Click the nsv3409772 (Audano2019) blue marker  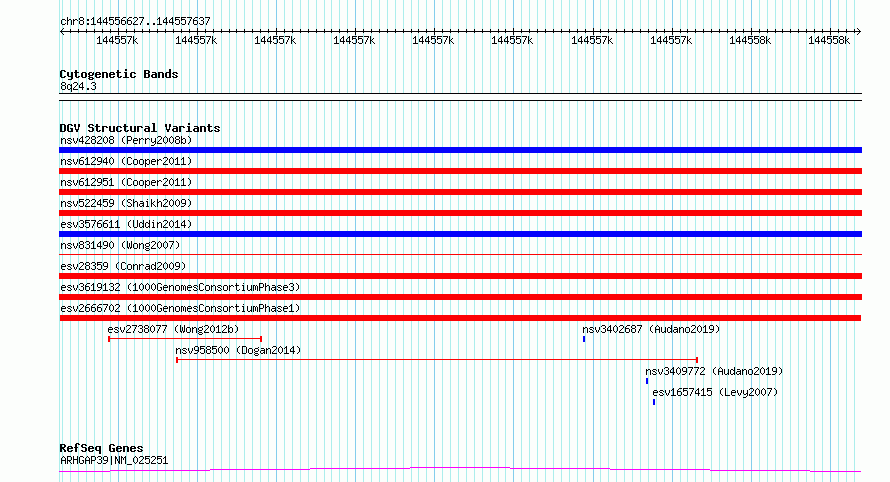click(x=647, y=381)
